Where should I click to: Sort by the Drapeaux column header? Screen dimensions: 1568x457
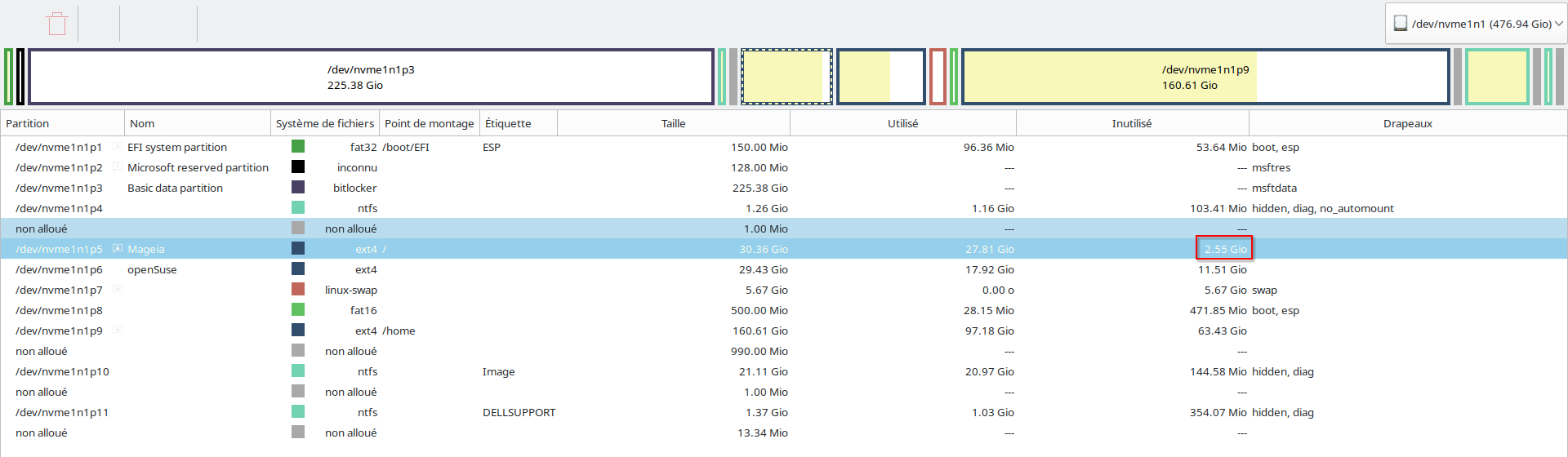point(1408,123)
